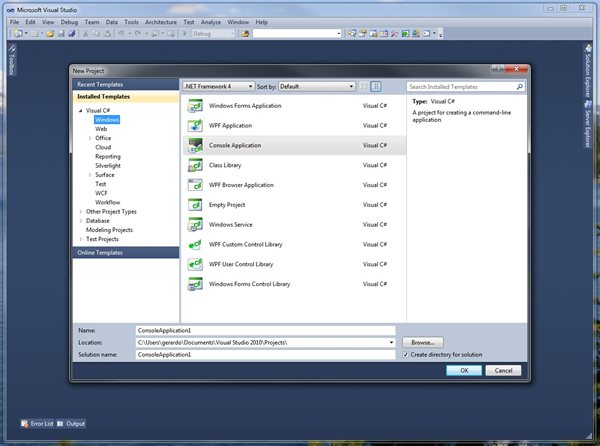The image size is (600, 446).
Task: Expand Other Project Types node
Action: coord(80,212)
